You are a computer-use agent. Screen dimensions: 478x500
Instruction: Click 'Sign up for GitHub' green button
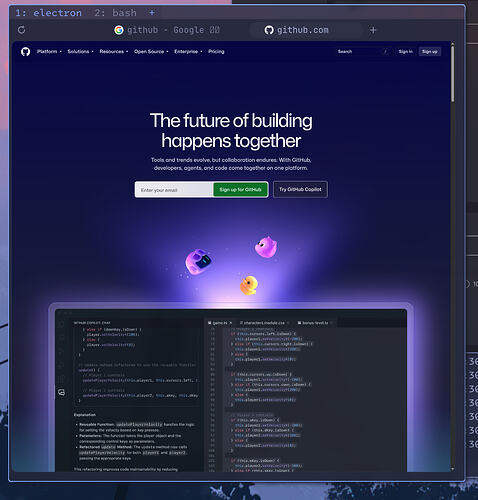coord(240,190)
